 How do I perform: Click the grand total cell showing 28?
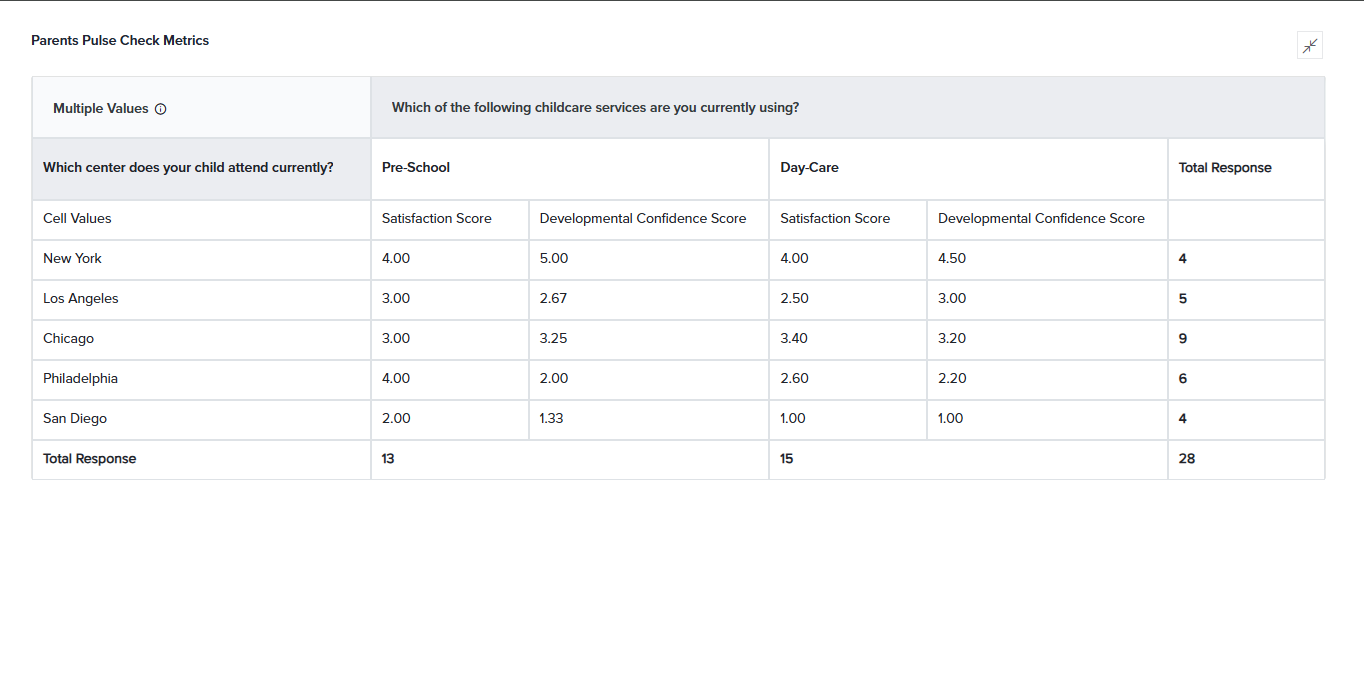pyautogui.click(x=1187, y=459)
